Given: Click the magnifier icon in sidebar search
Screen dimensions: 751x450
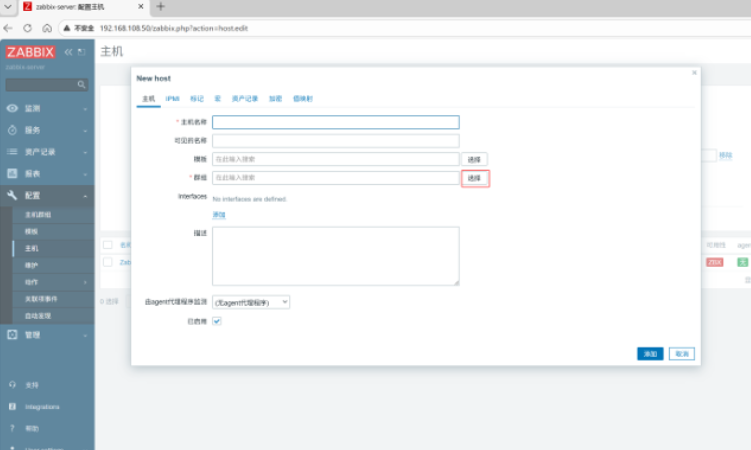Looking at the screenshot, I should [81, 85].
